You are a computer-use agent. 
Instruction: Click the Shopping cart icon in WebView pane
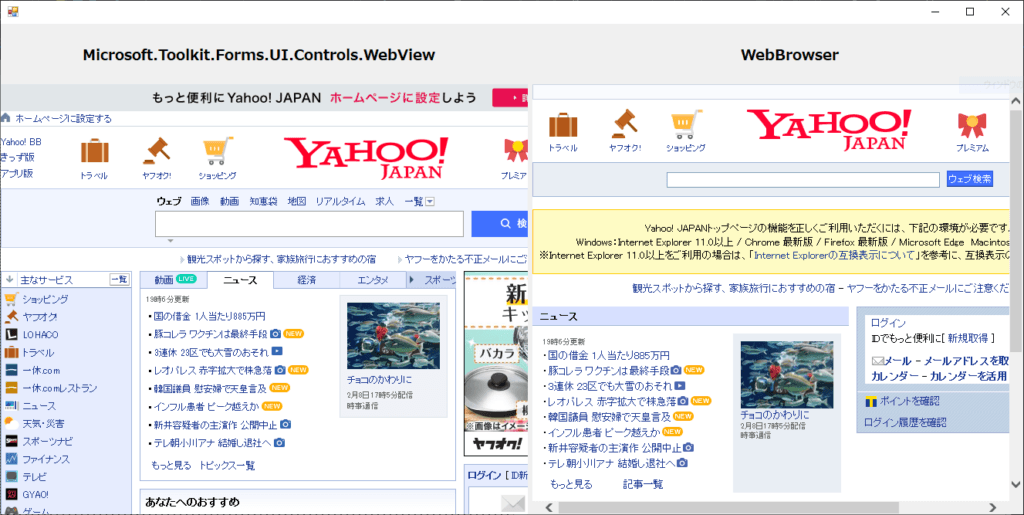(x=218, y=151)
